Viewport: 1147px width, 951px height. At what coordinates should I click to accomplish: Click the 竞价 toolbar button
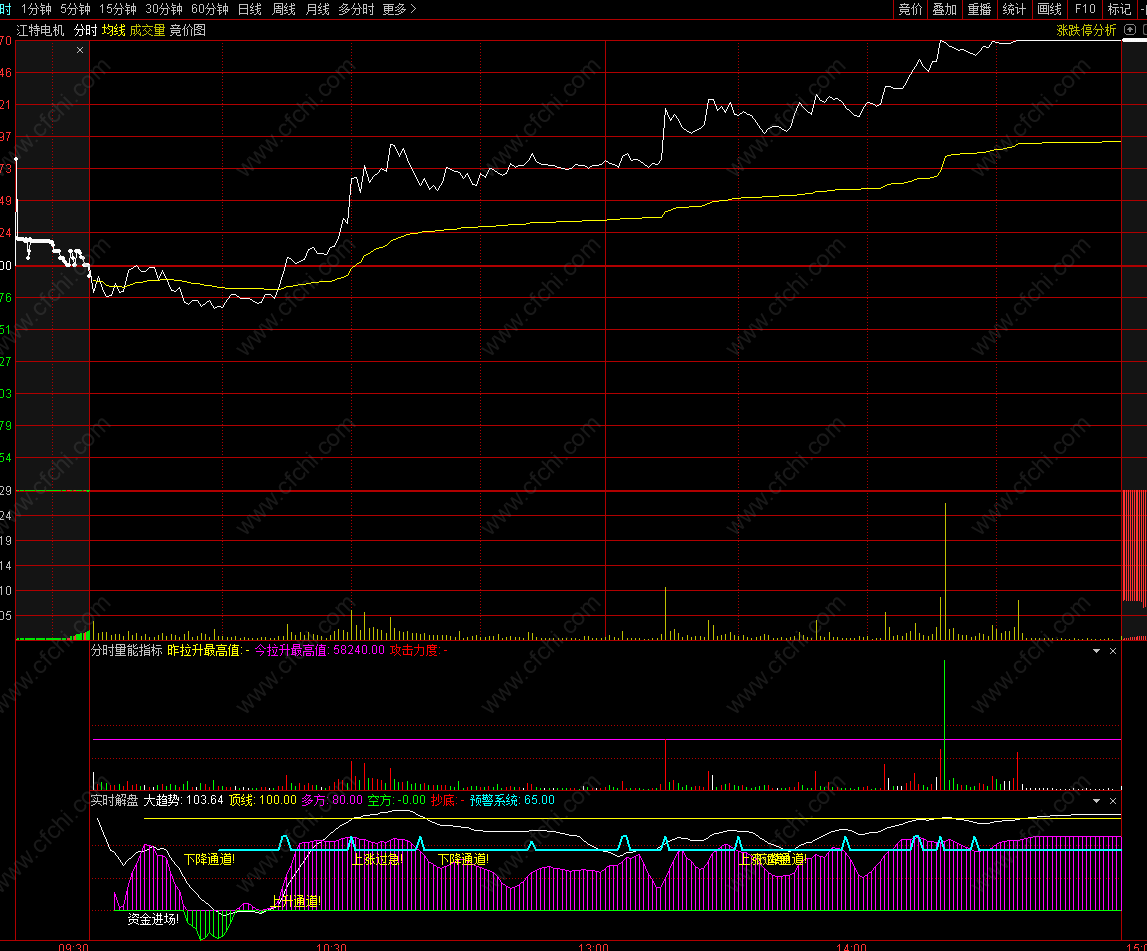[910, 9]
